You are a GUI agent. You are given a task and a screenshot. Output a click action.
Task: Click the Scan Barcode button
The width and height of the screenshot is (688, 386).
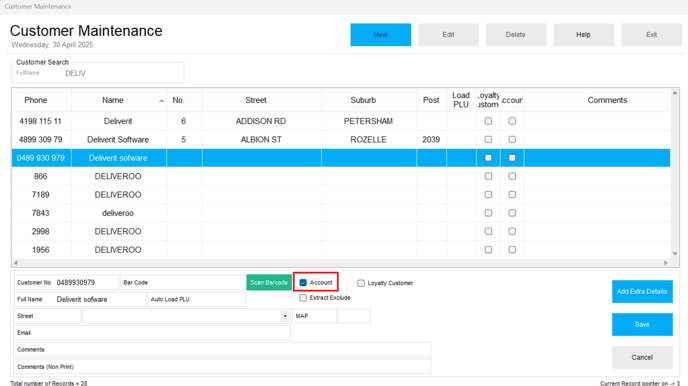269,282
